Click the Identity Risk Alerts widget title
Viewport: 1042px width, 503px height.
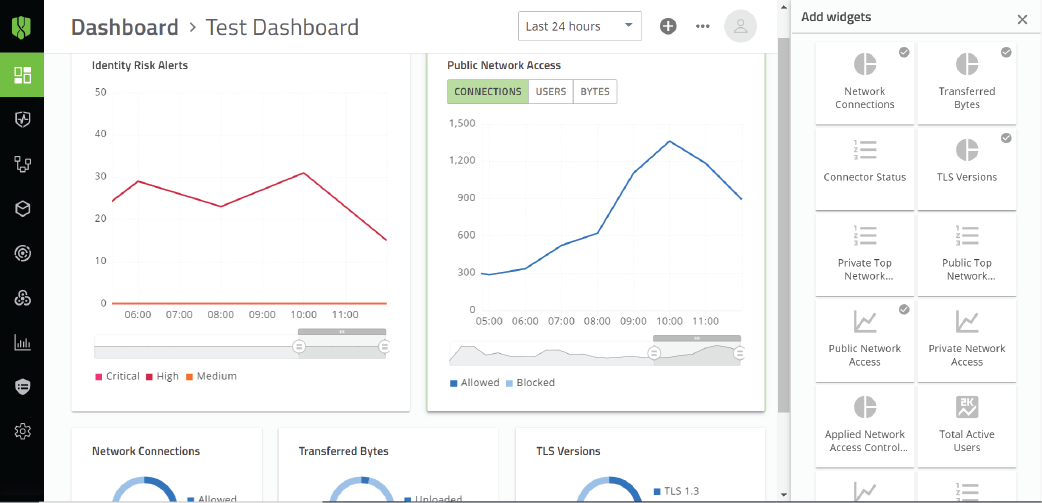point(140,65)
